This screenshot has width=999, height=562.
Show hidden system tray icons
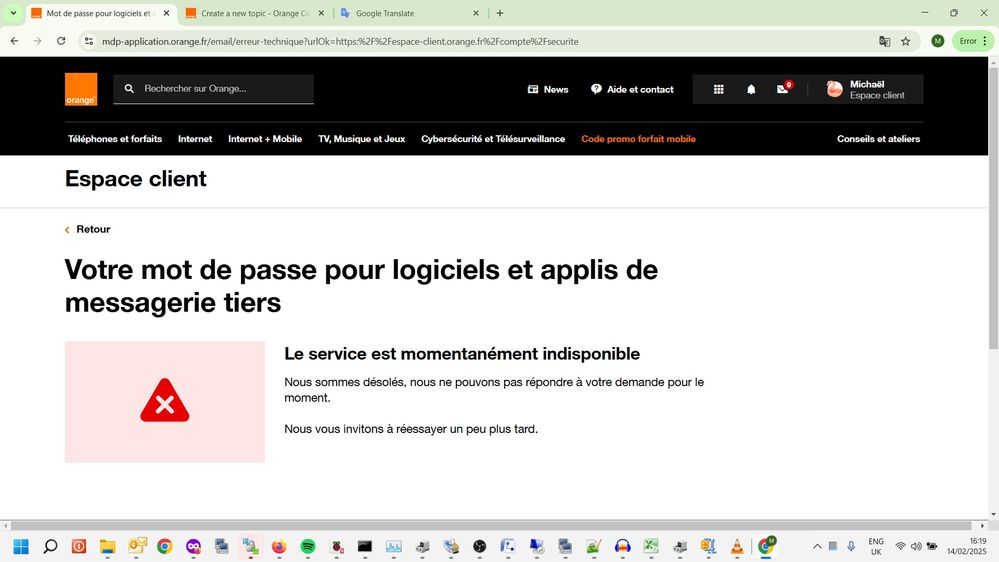[817, 547]
